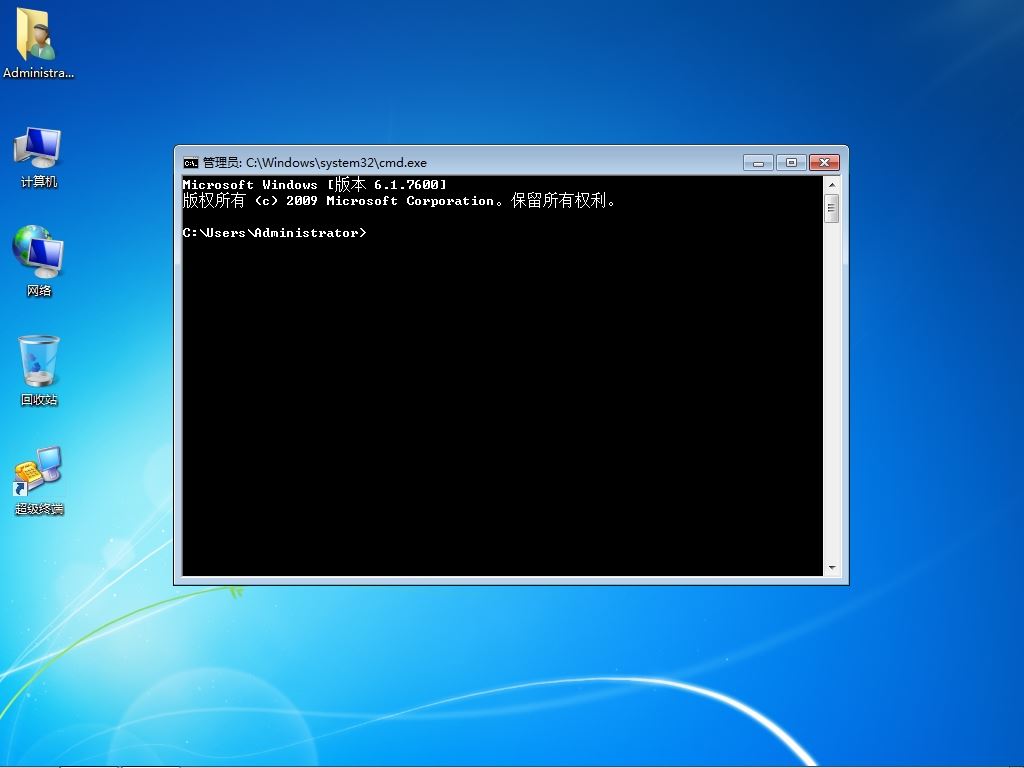Close the cmd.exe window
The image size is (1024, 768).
click(824, 163)
